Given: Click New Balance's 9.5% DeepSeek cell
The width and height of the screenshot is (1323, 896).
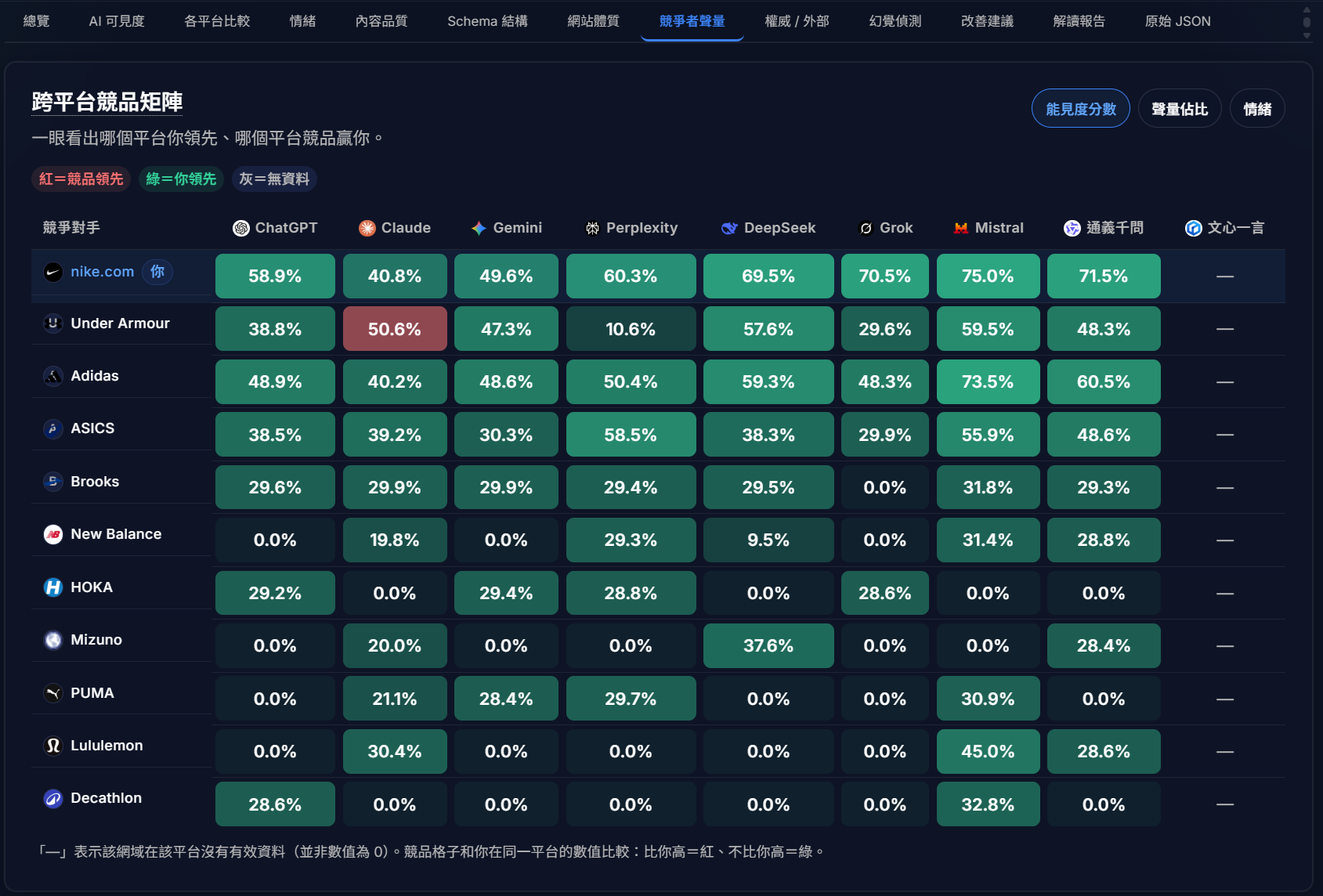Looking at the screenshot, I should pos(768,540).
